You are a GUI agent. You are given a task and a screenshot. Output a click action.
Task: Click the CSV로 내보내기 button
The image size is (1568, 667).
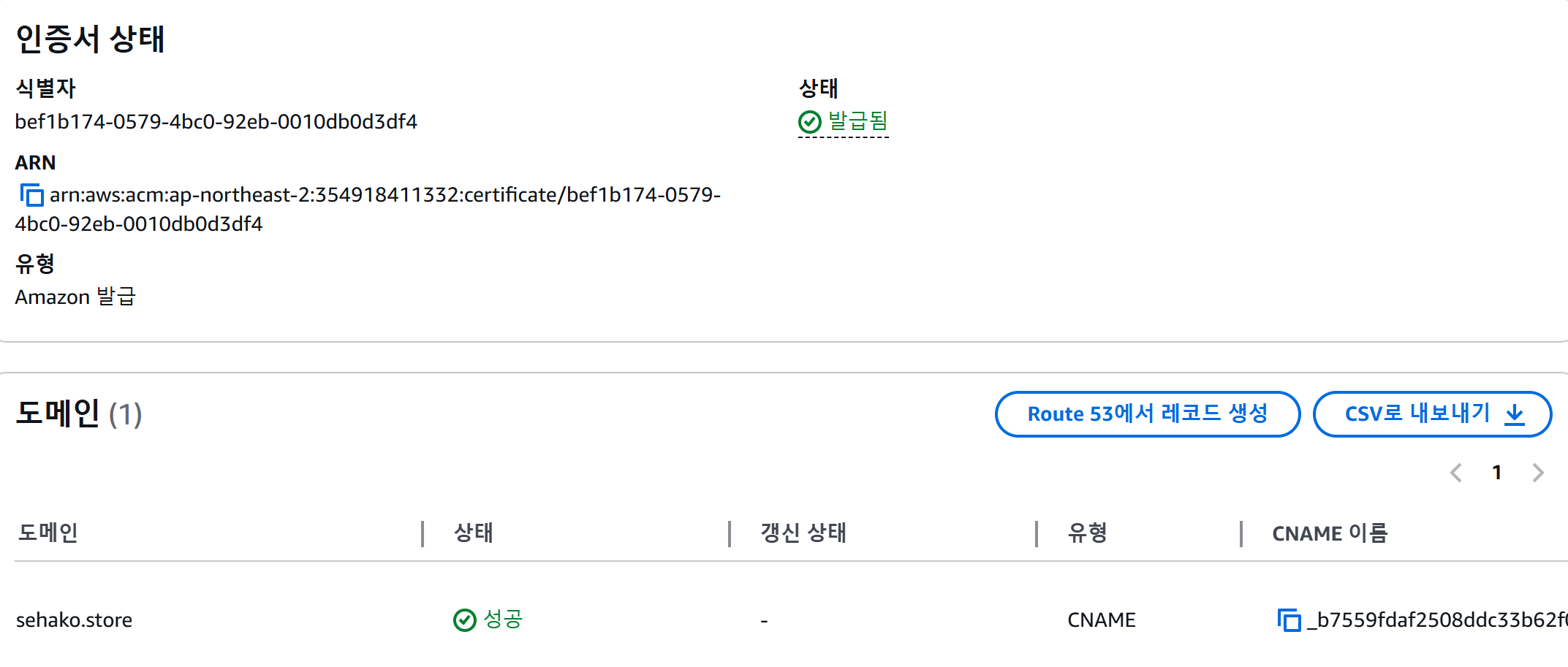point(1432,413)
